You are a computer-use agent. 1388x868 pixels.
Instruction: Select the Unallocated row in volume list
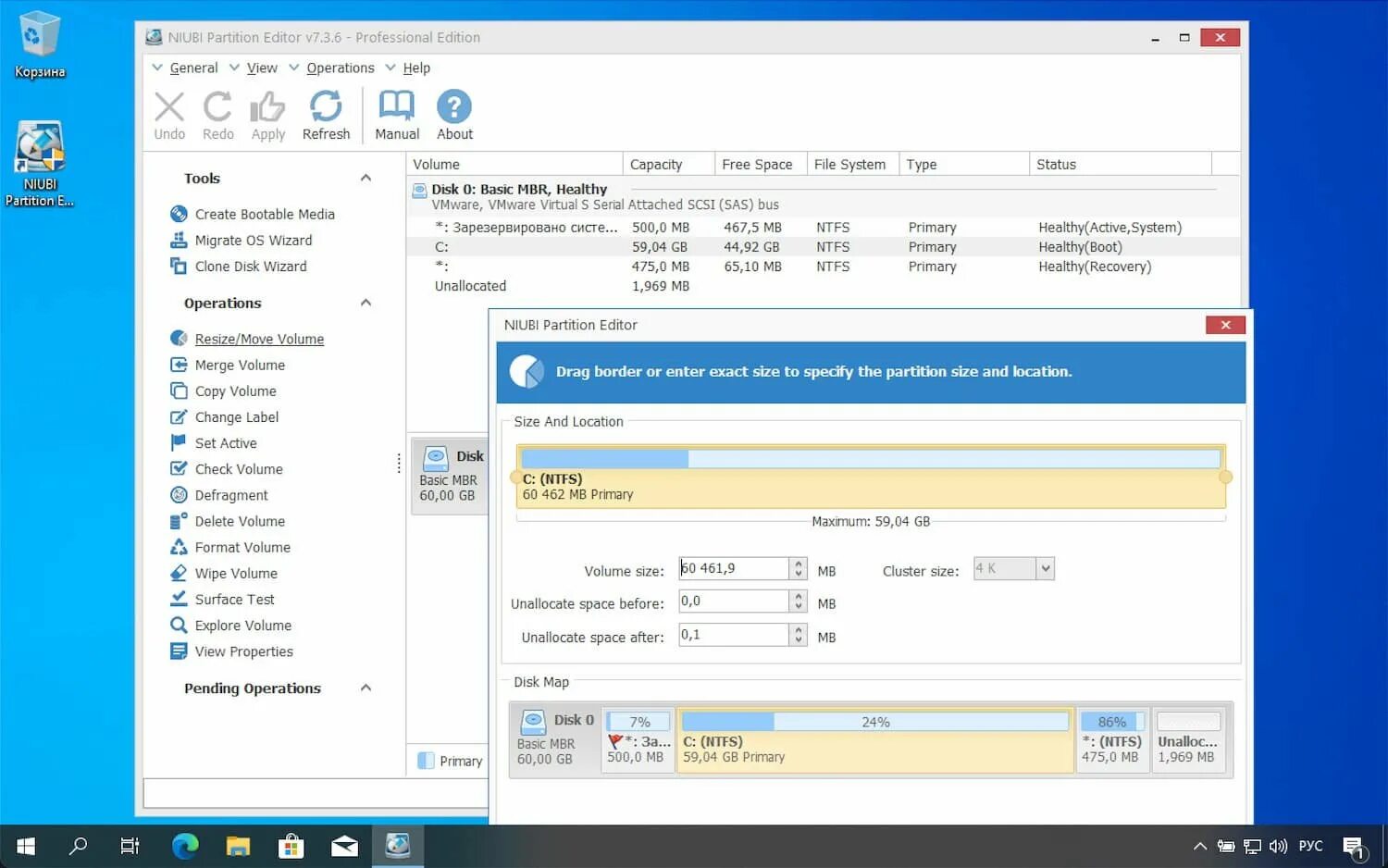(x=823, y=286)
